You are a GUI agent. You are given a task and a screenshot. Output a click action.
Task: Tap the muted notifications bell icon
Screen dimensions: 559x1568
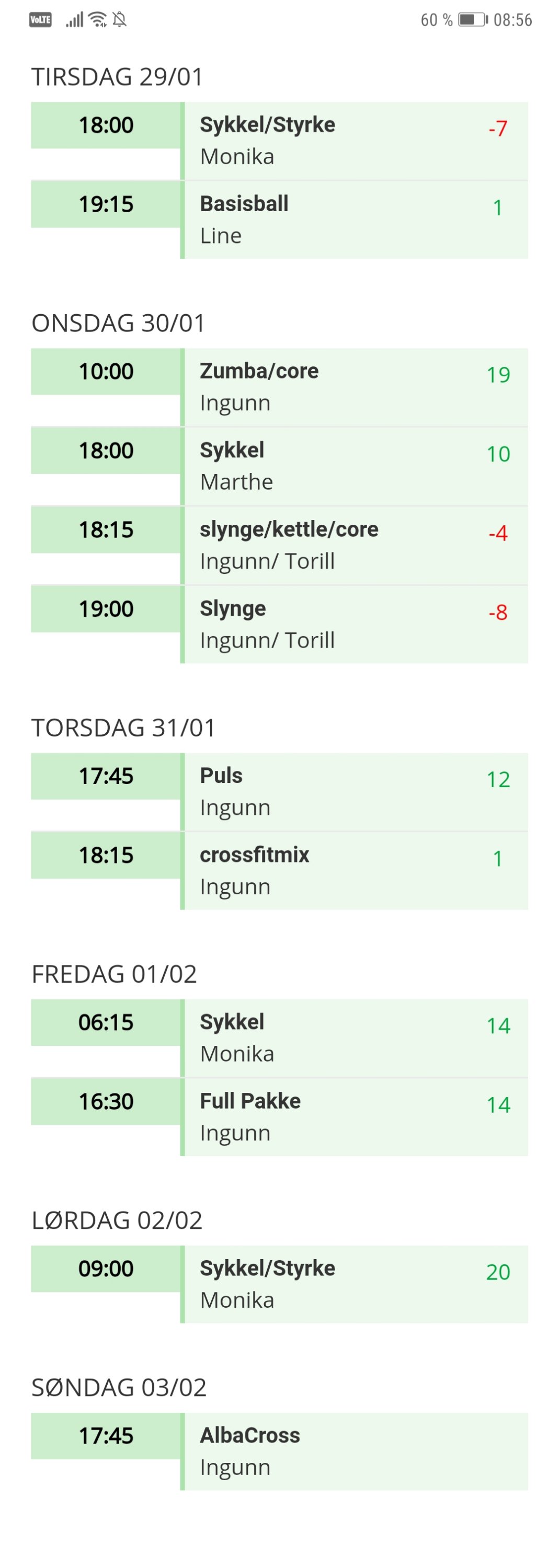pos(120,20)
